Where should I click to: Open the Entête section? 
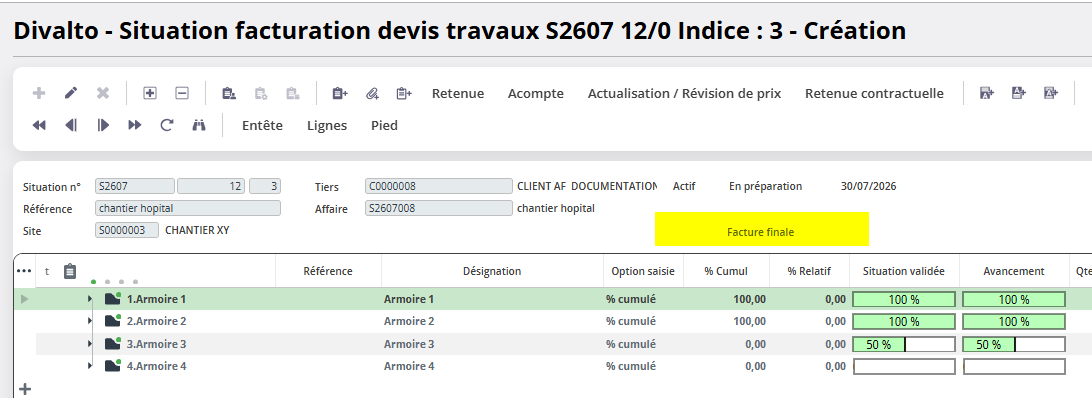(x=263, y=125)
